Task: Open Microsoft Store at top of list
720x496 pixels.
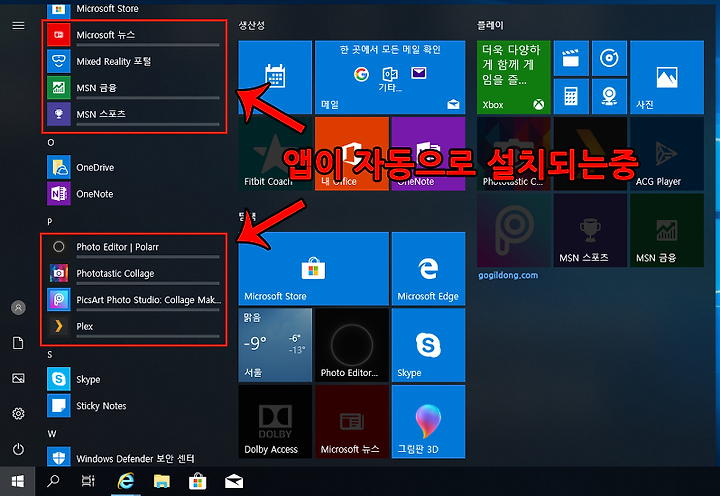Action: [x=134, y=10]
